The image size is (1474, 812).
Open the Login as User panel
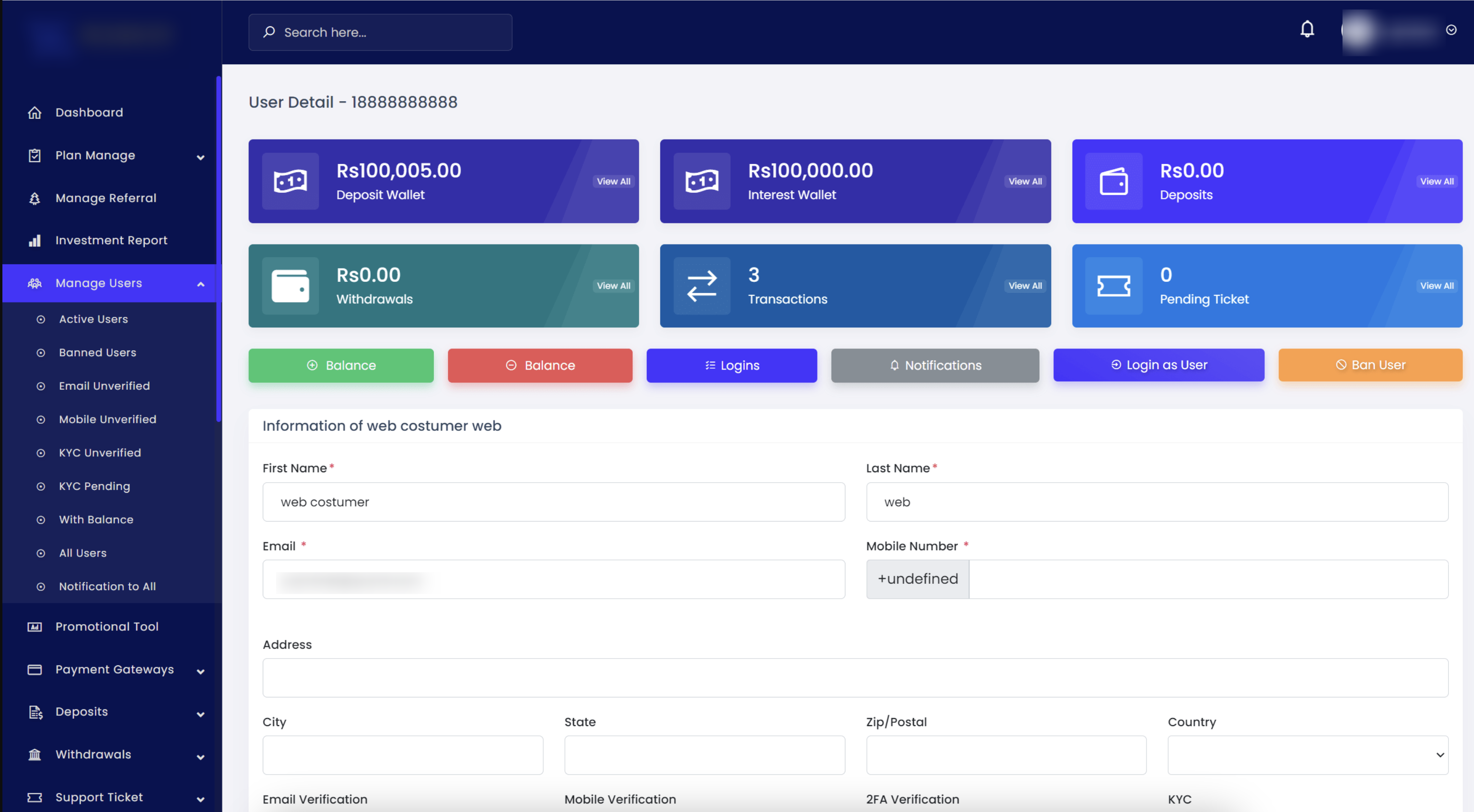point(1159,364)
